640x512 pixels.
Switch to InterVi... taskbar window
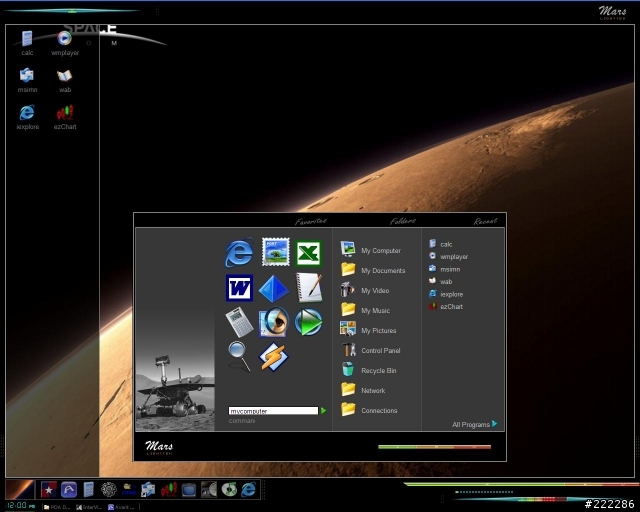(x=89, y=507)
